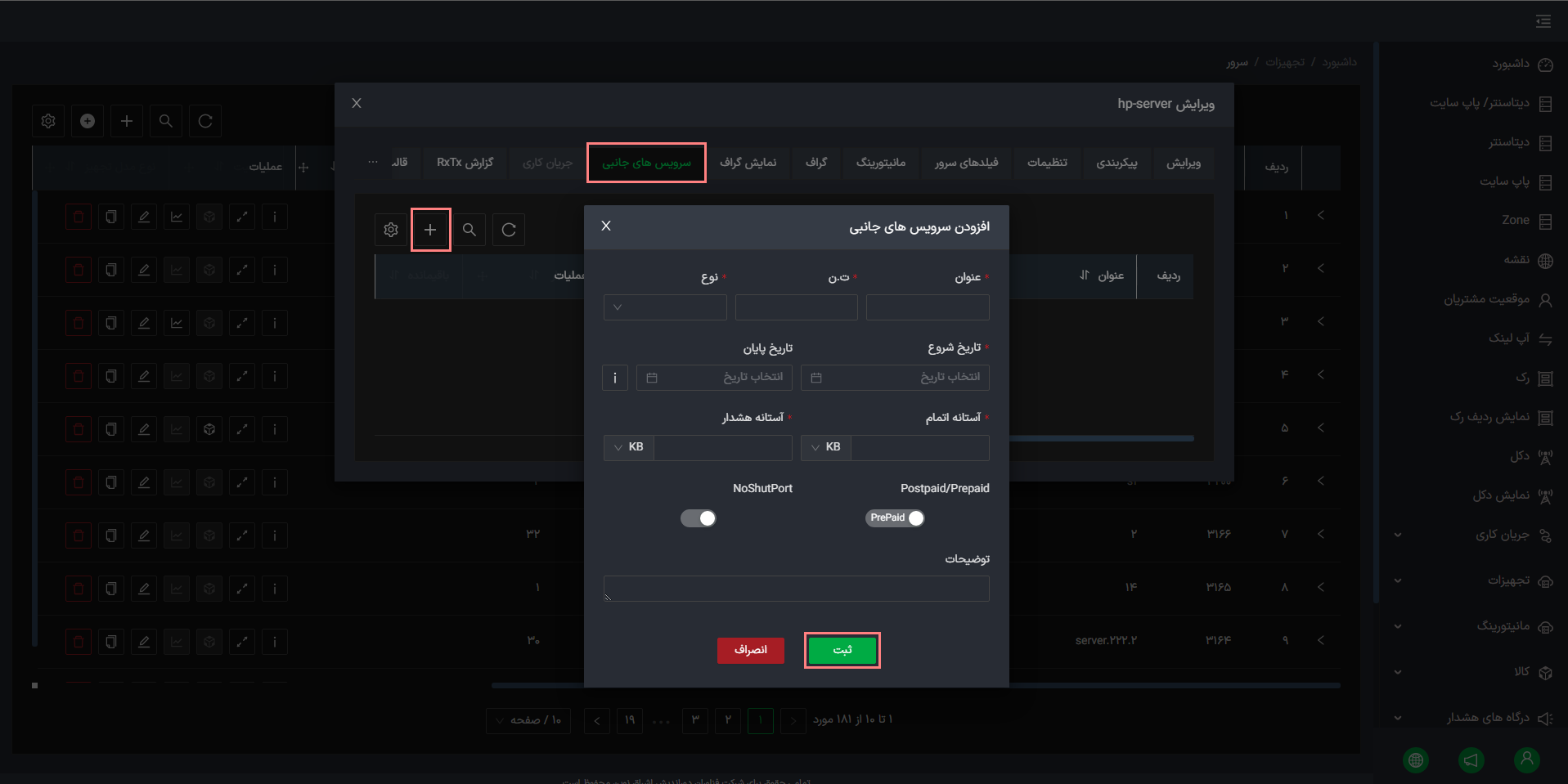The width and height of the screenshot is (1568, 784).
Task: Switch to the مانیتورینگ tab
Action: (881, 163)
